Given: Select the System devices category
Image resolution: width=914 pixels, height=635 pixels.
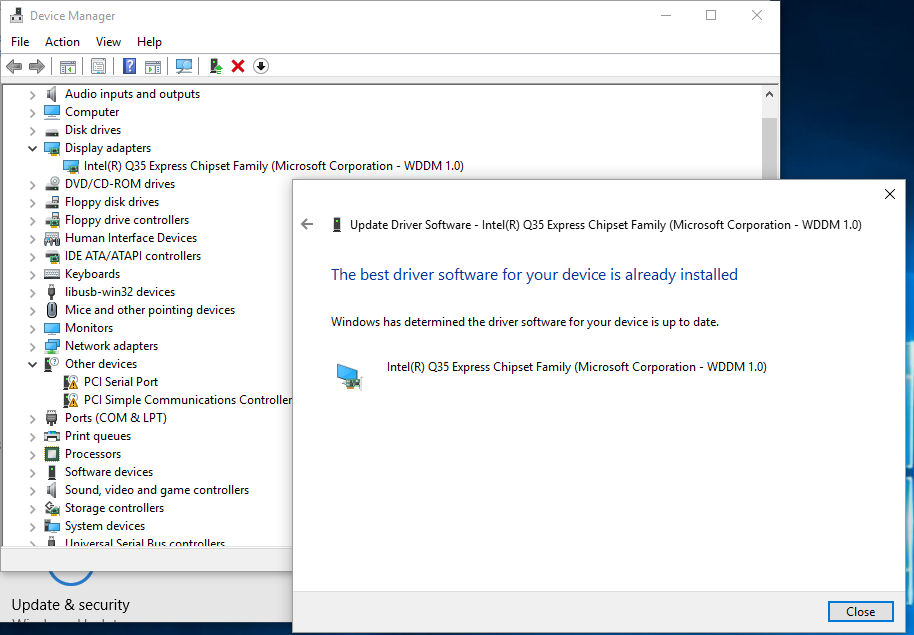Looking at the screenshot, I should pos(105,527).
